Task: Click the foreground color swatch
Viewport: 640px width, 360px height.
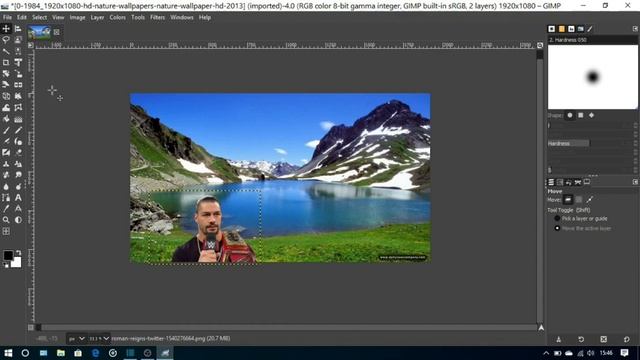Action: [8, 256]
